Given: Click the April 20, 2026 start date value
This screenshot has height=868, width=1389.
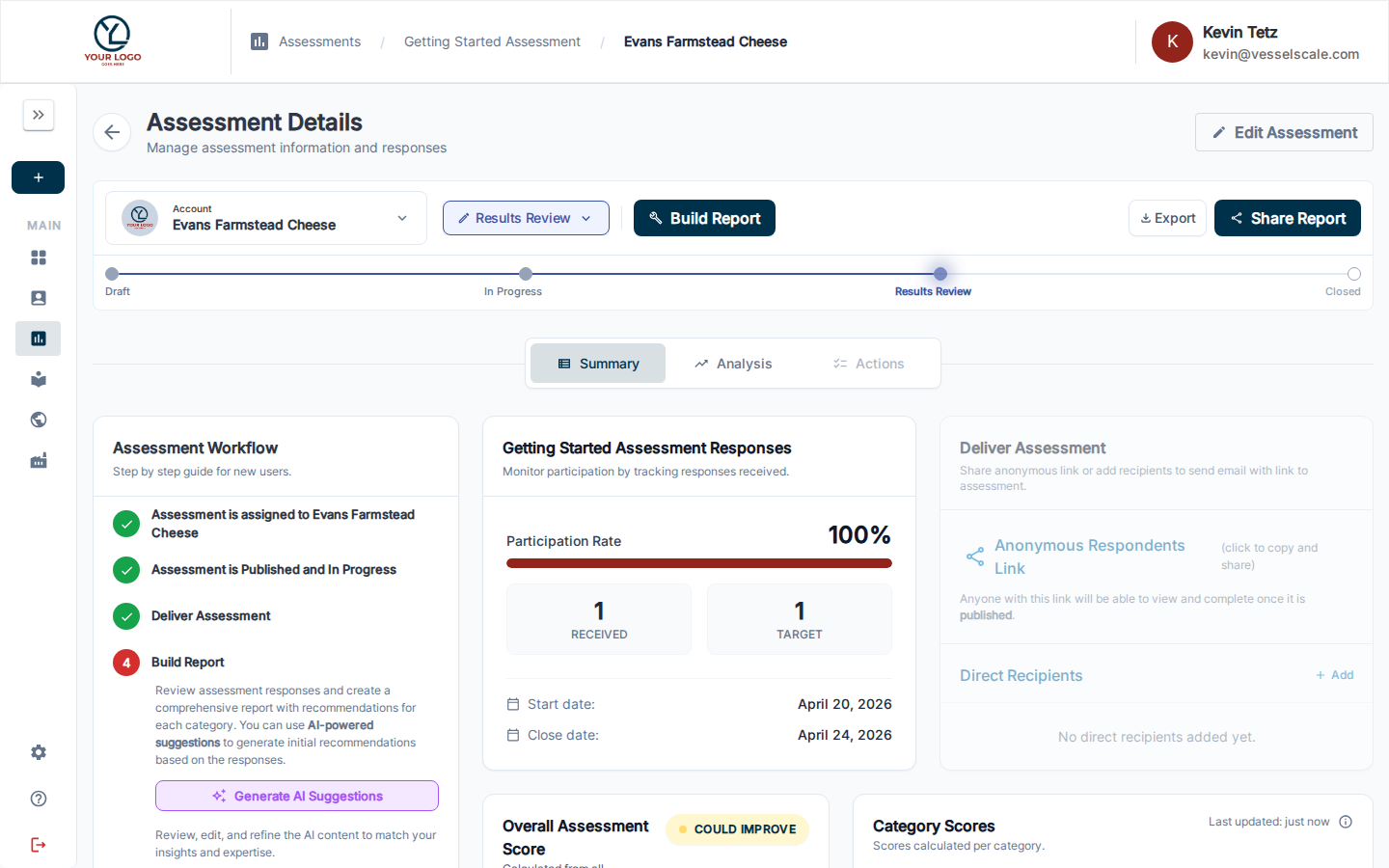Looking at the screenshot, I should (x=845, y=704).
